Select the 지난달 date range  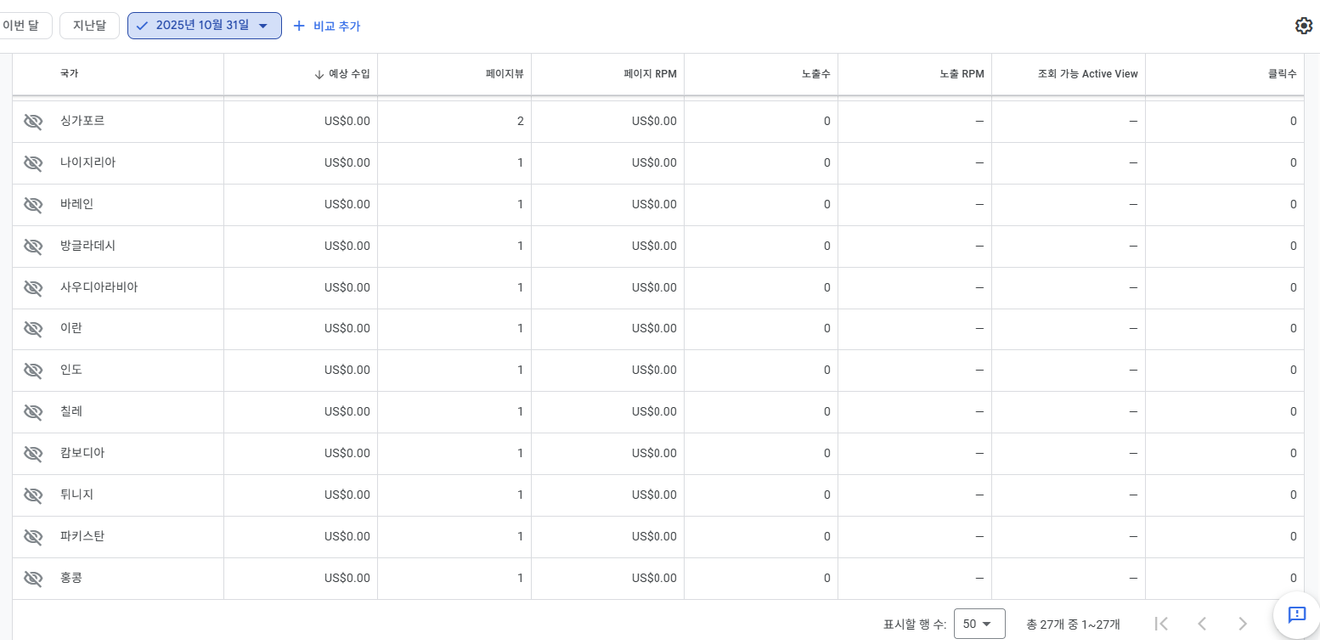pos(89,26)
